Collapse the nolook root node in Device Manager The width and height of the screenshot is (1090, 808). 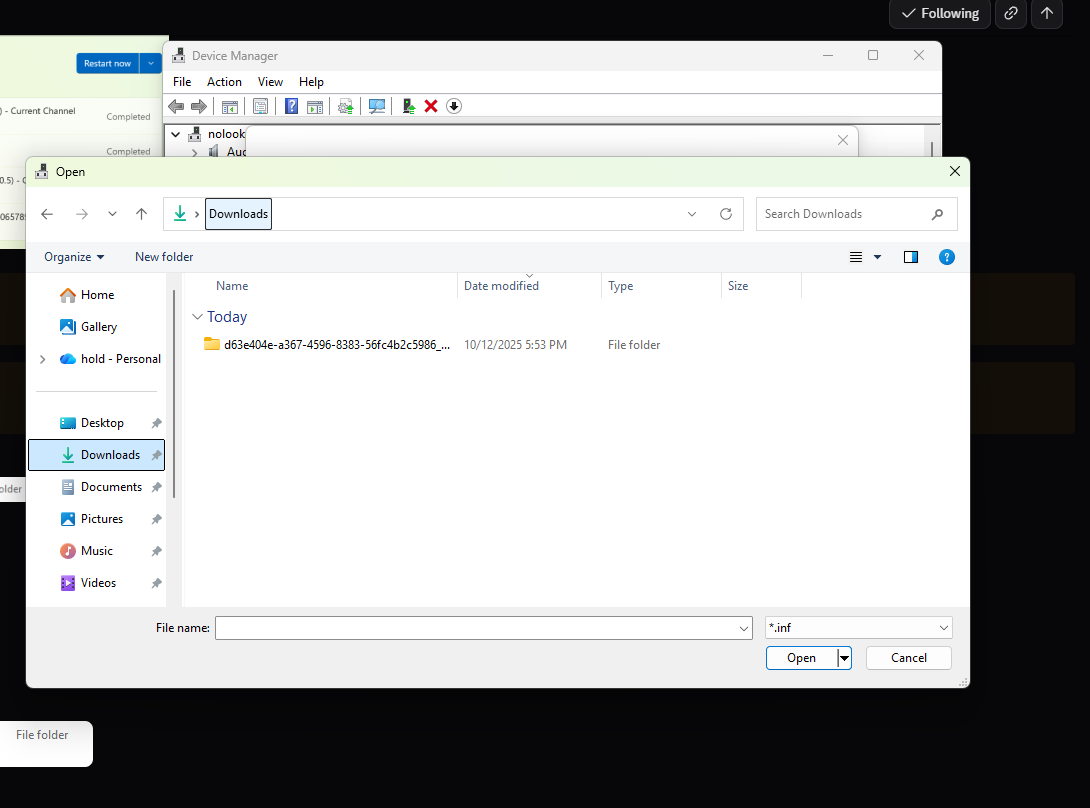coord(176,134)
